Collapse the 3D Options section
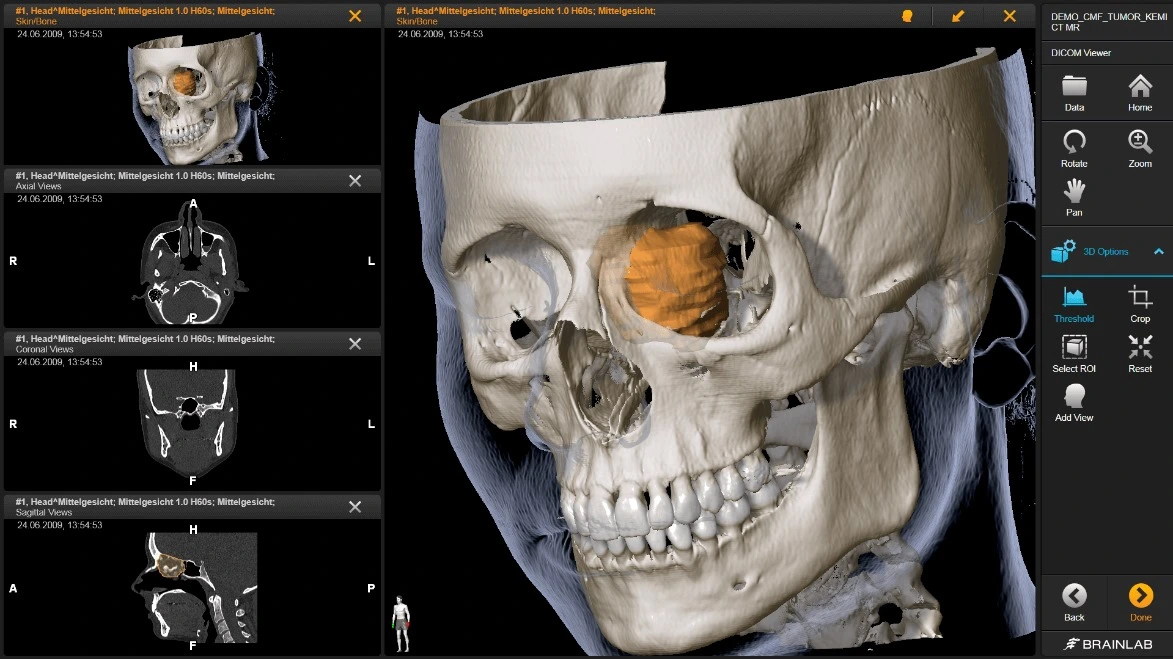The image size is (1173, 659). point(1158,252)
